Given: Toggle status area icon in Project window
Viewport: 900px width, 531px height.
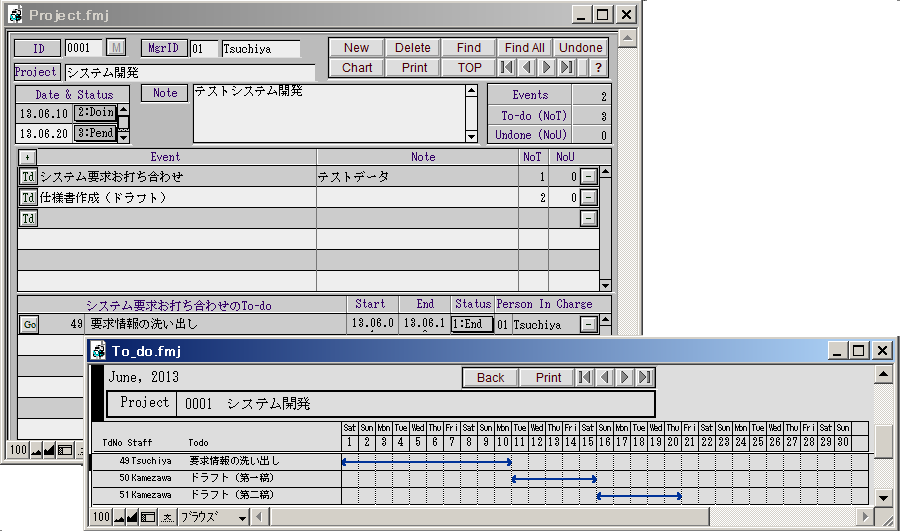Looking at the screenshot, I should pyautogui.click(x=65, y=450).
